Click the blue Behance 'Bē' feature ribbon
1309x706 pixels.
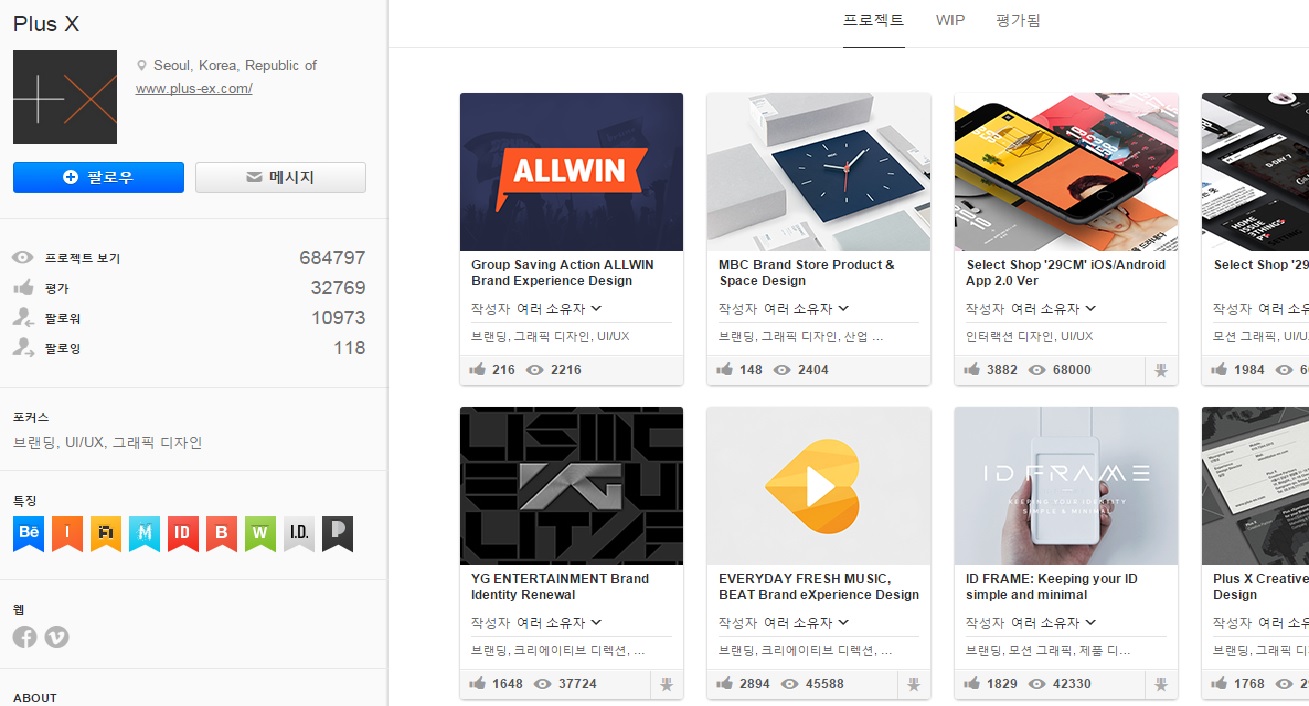[x=29, y=533]
